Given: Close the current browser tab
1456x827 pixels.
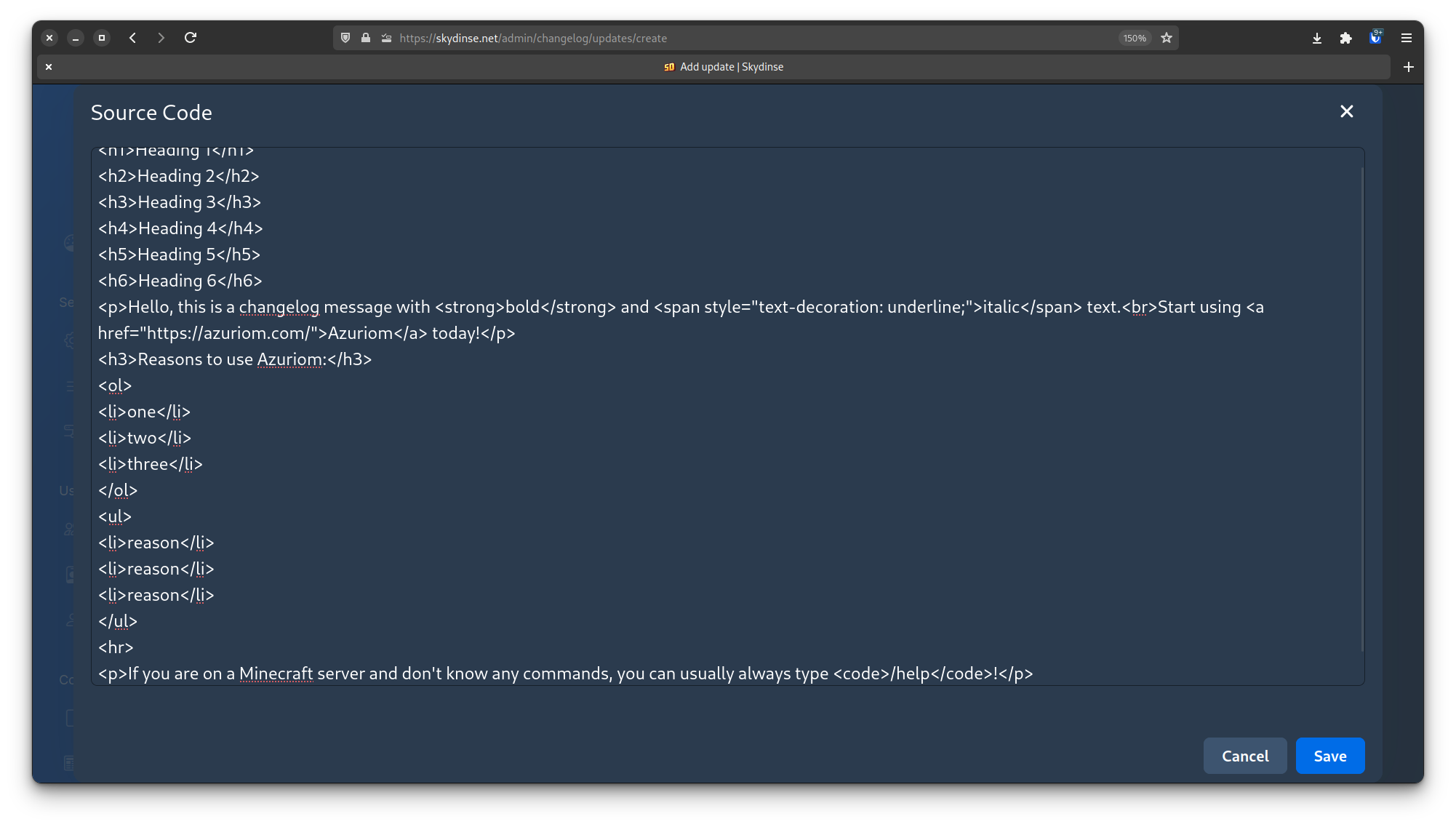Looking at the screenshot, I should pyautogui.click(x=49, y=67).
